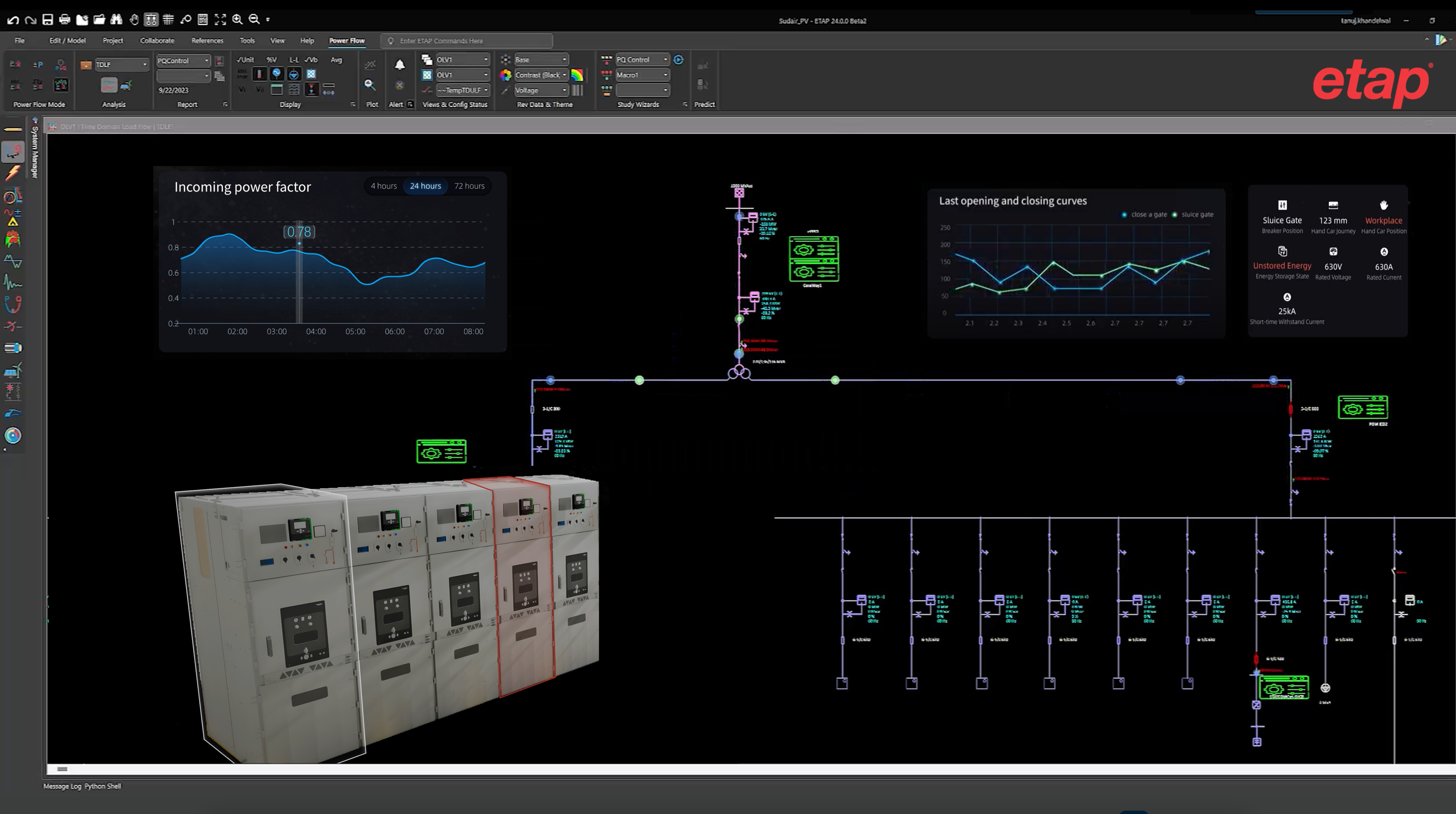The width and height of the screenshot is (1456, 814).
Task: Click the plot magnifier icon
Action: coord(370,85)
